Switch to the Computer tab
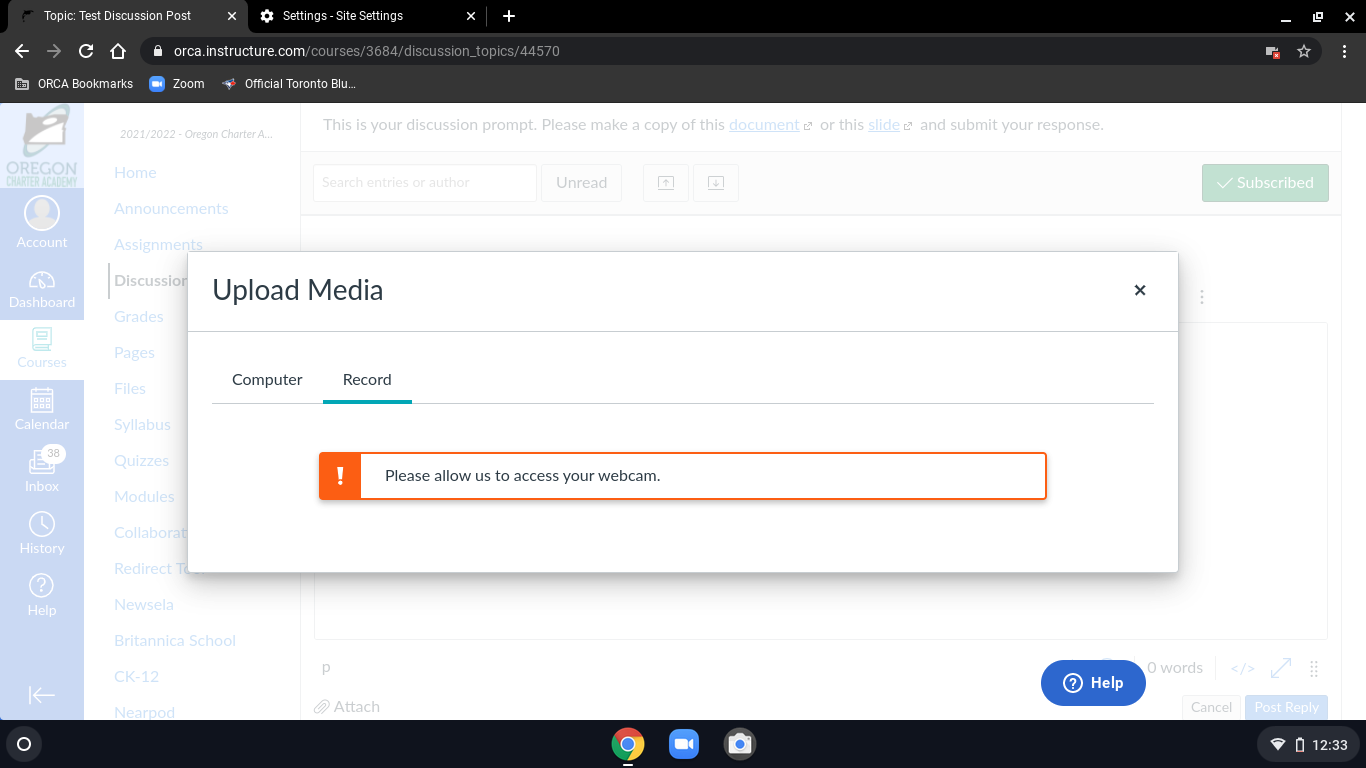The image size is (1366, 768). tap(267, 380)
